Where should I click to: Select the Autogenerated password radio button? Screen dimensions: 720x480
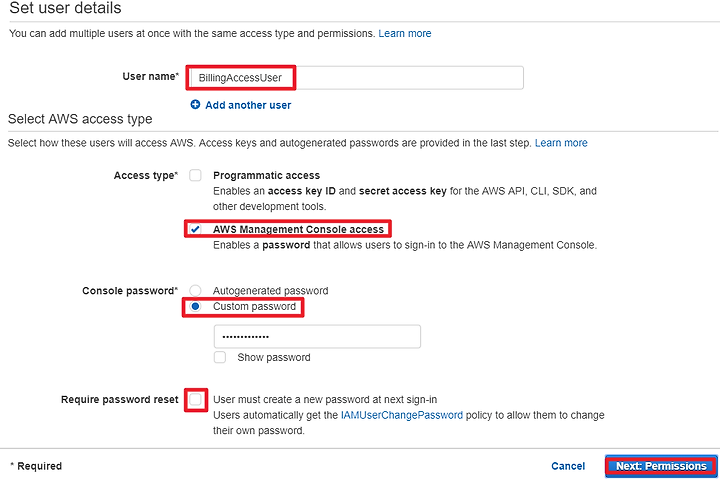196,290
